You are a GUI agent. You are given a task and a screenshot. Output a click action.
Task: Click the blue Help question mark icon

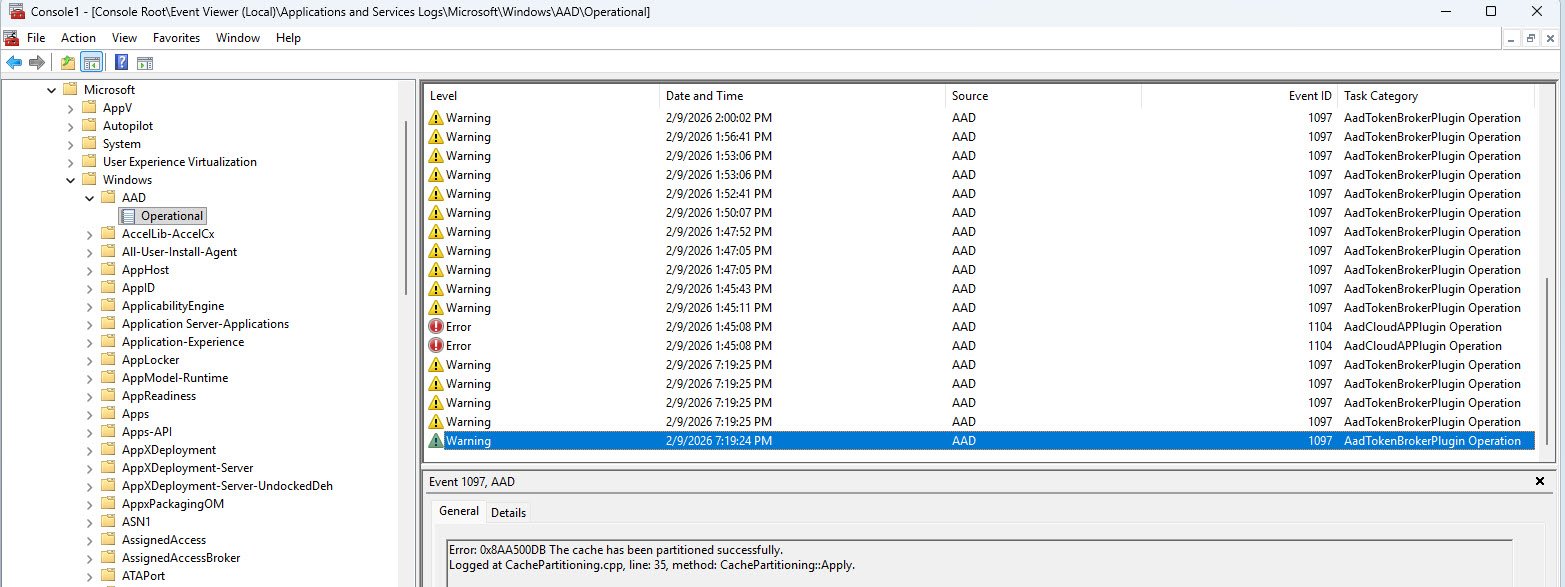click(121, 63)
